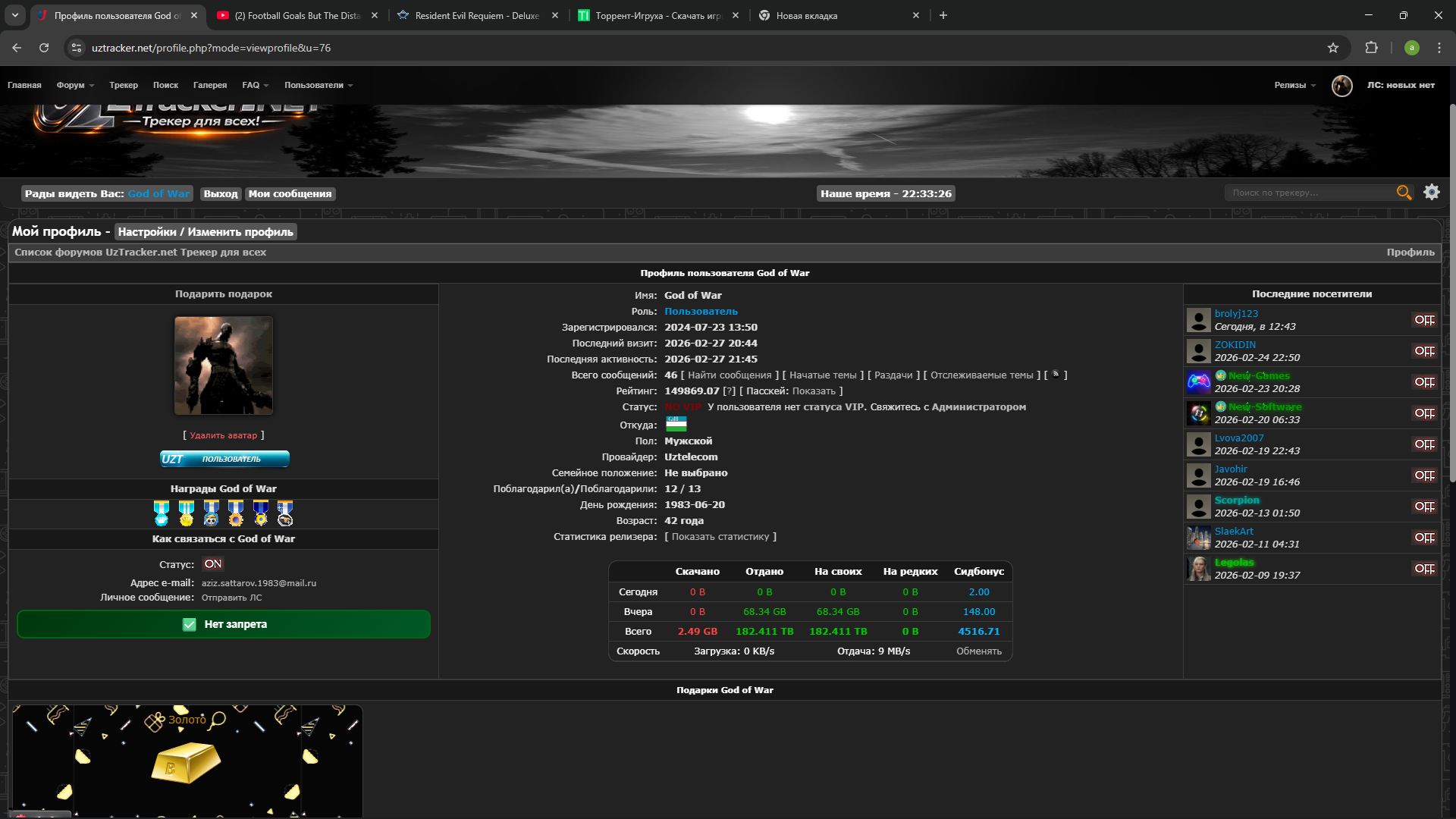This screenshot has height=819, width=1456.
Task: Click the Удалить аватар link
Action: [223, 435]
